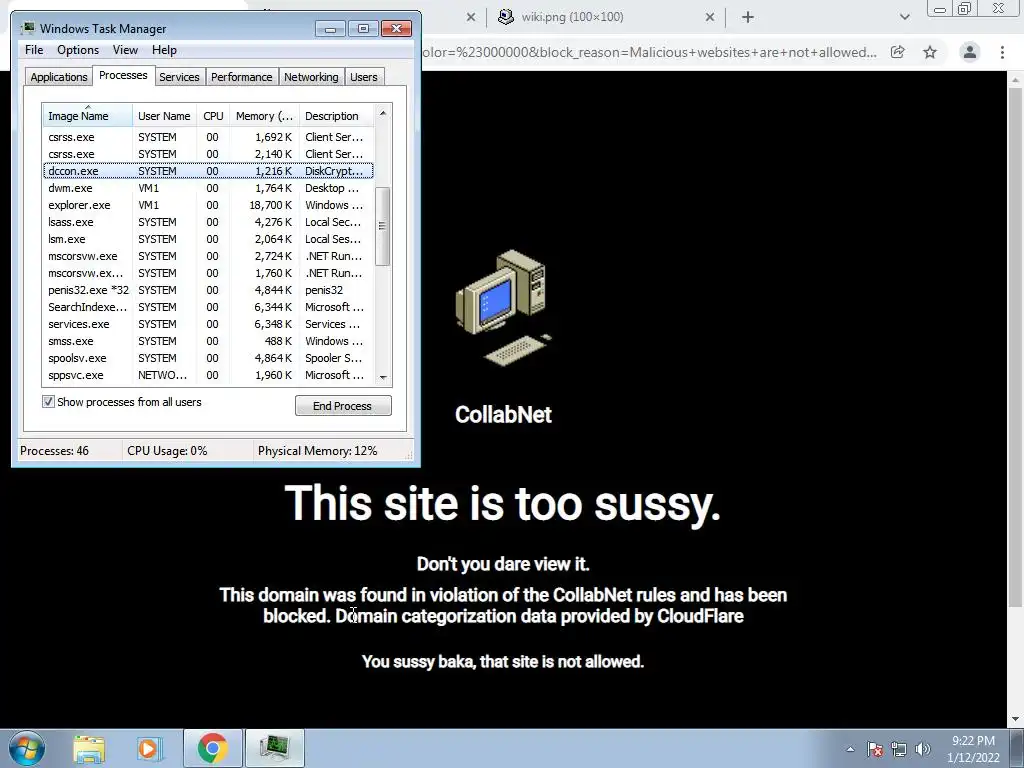Switch to Chrome in the taskbar
Screen dimensions: 1024x768
212,748
